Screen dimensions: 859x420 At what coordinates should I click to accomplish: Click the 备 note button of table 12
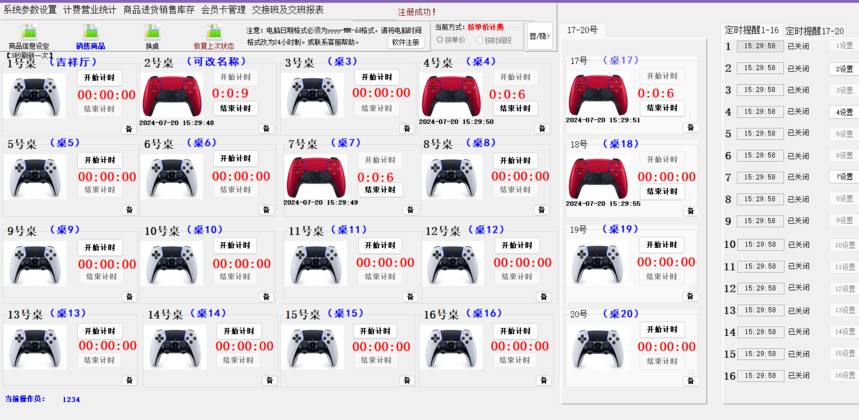543,297
